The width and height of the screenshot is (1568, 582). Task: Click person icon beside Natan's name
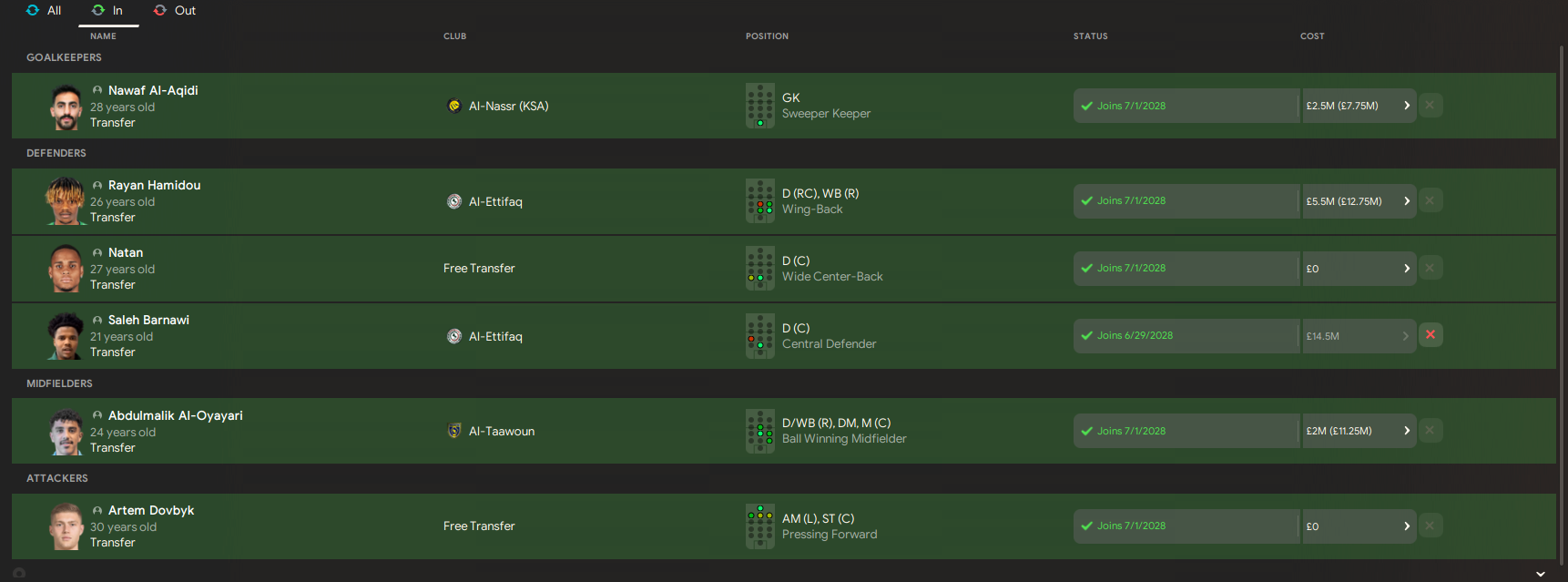[x=97, y=253]
